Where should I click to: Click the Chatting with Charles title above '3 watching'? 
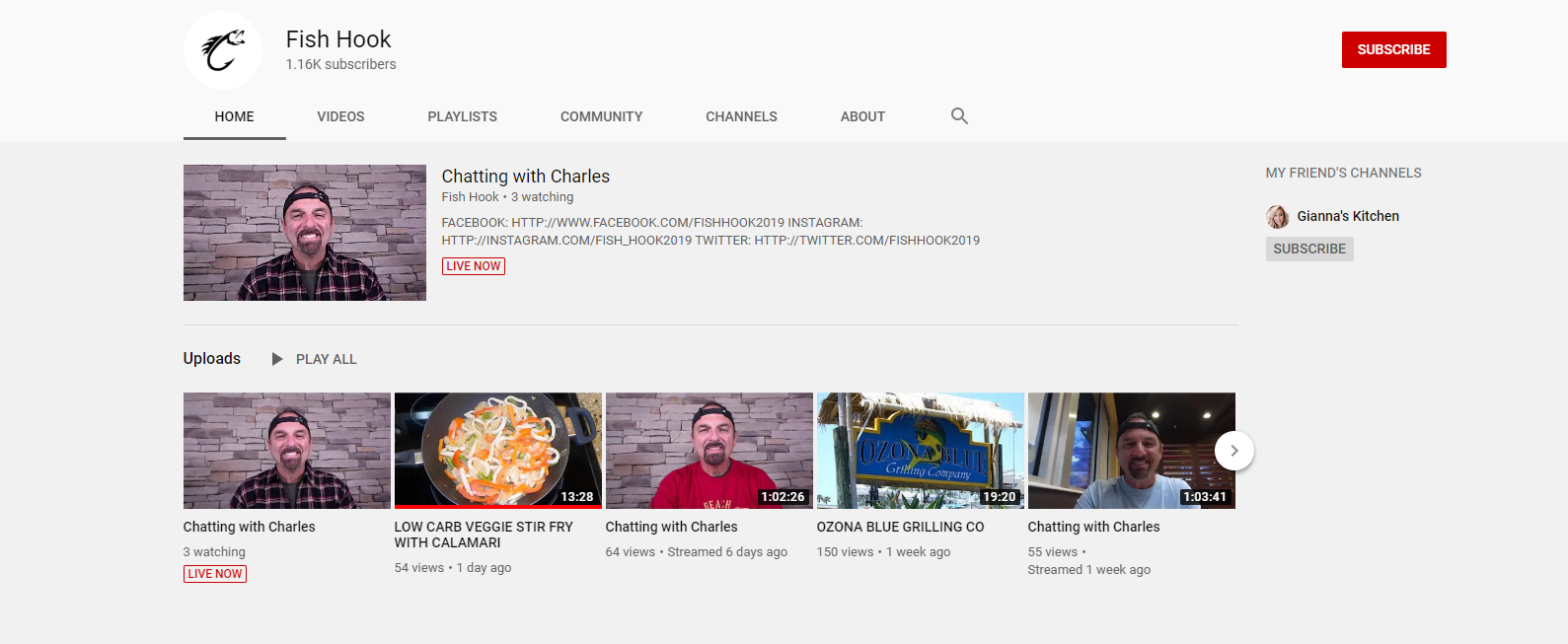[x=250, y=527]
